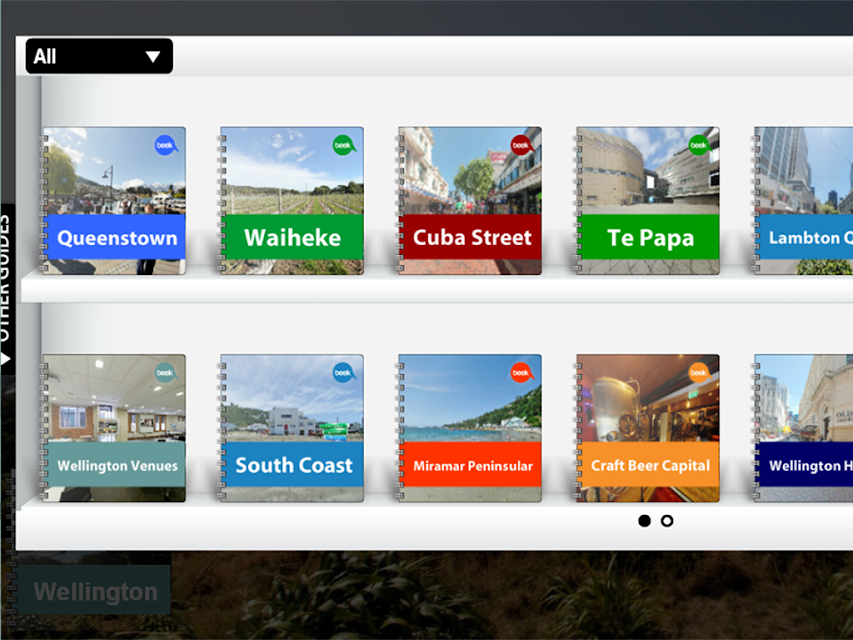Click blue beek badge on Queenstown cover
853x640 pixels.
pos(165,145)
